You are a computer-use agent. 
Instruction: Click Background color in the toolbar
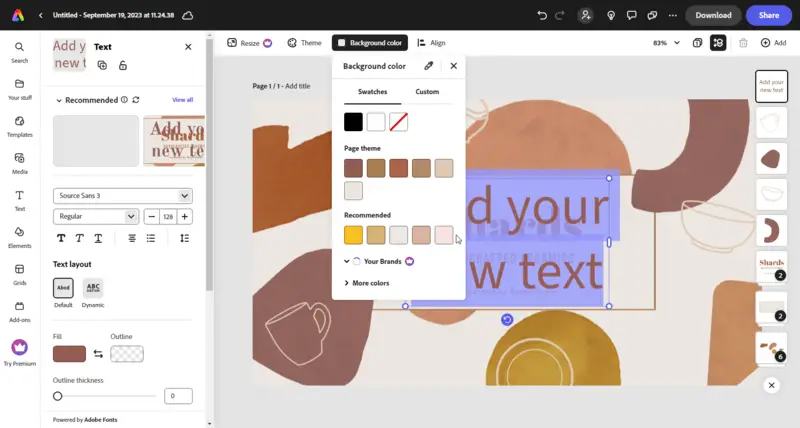tap(370, 43)
